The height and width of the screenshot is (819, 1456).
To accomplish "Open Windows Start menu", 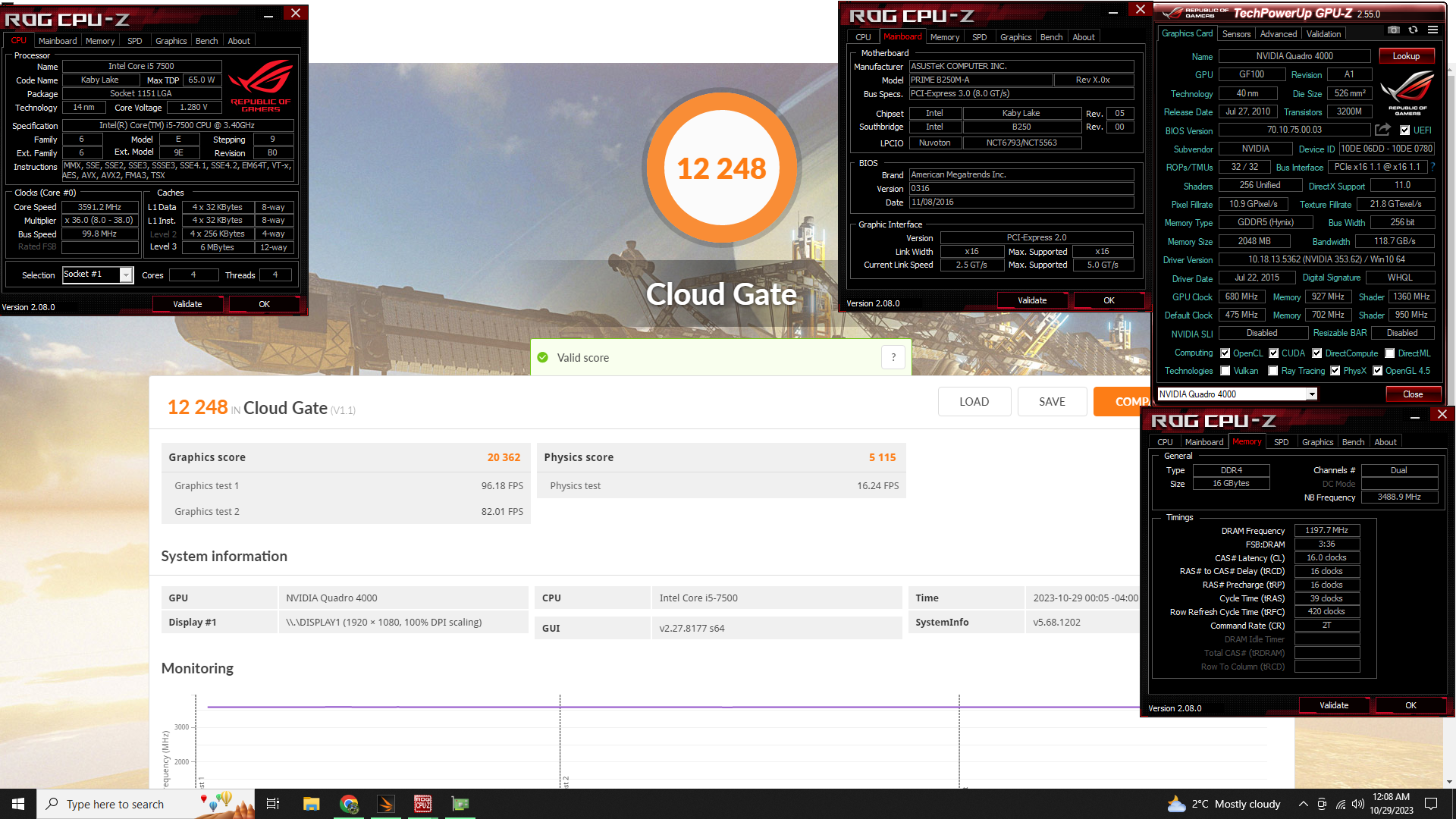I will (18, 804).
